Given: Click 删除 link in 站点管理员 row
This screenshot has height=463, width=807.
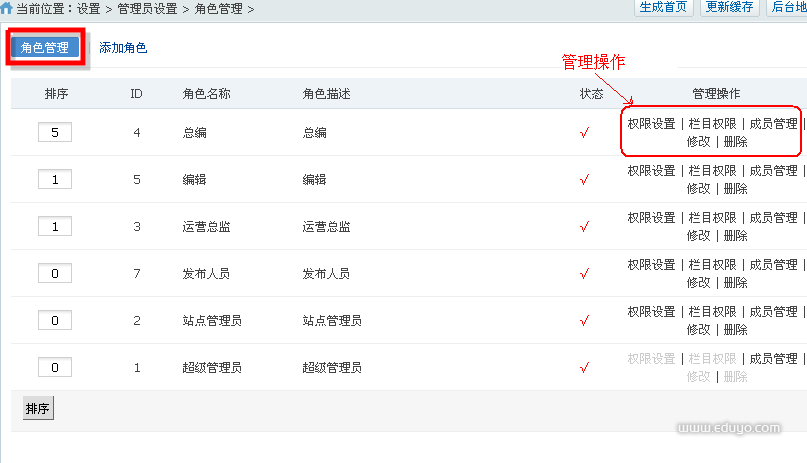Looking at the screenshot, I should tap(735, 330).
